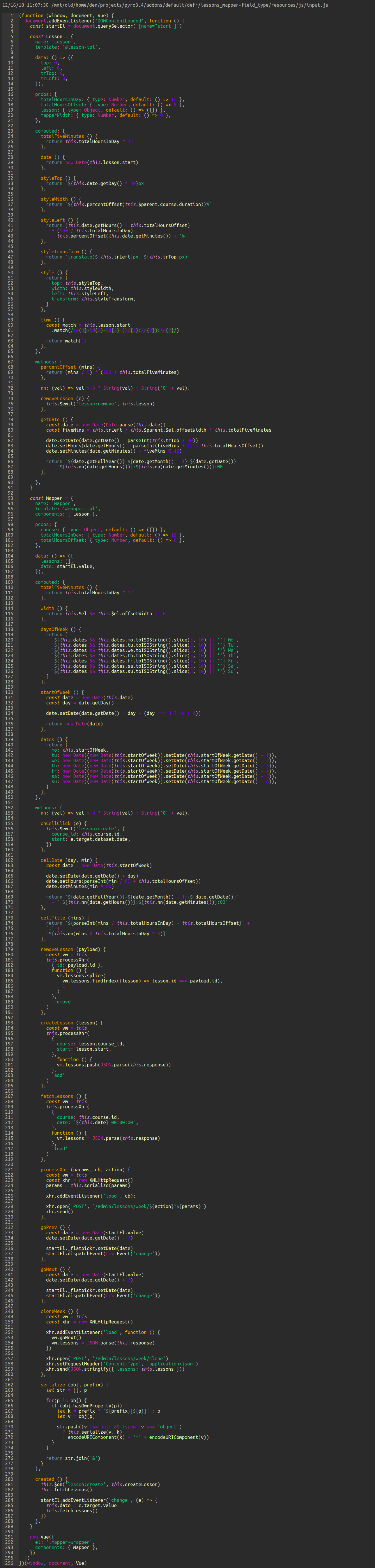The height and width of the screenshot is (1568, 375).
Task: Click the 'time ()' computed method
Action: 54,319
